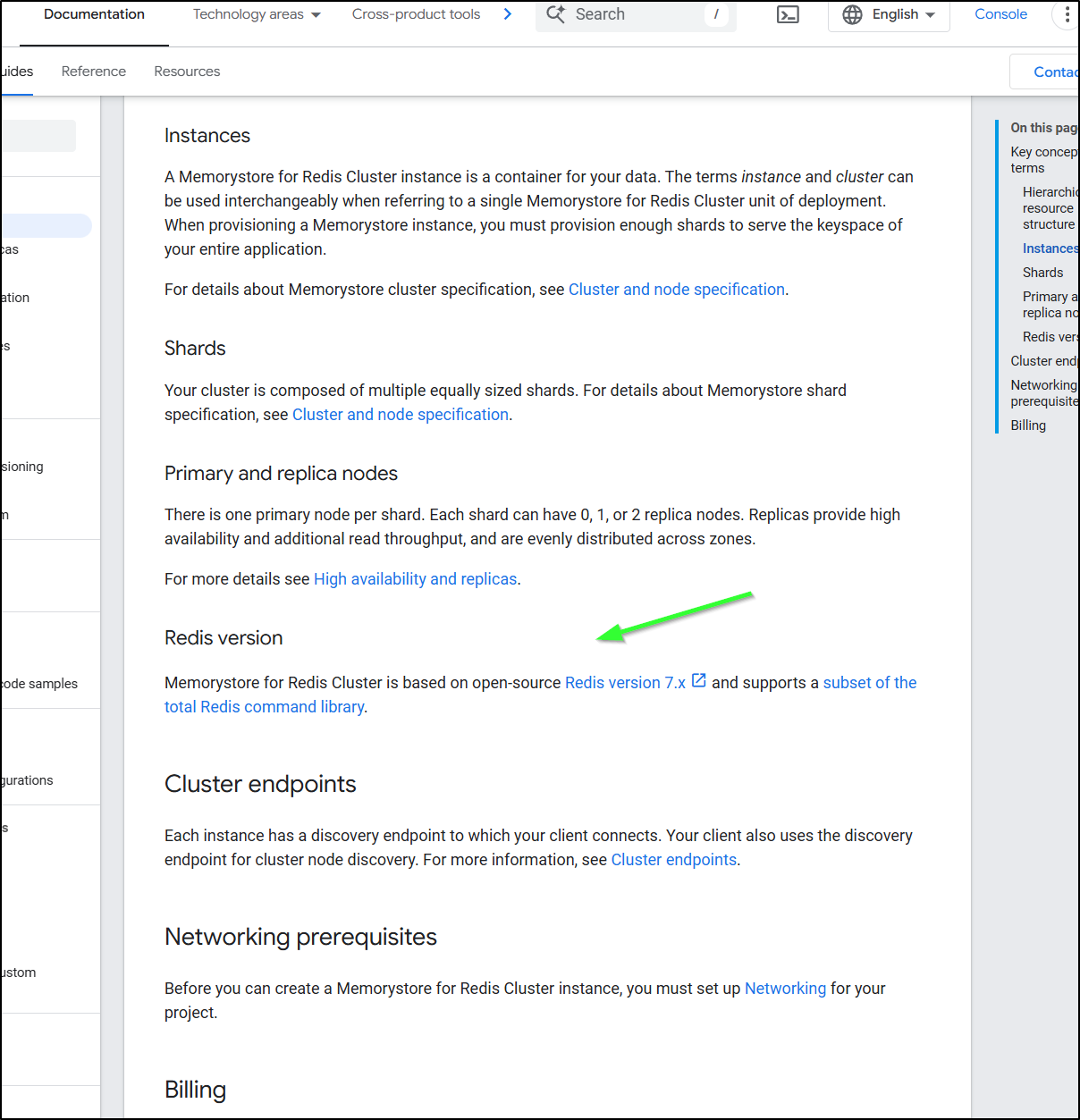Switch to the Documentation tab
This screenshot has height=1120, width=1080.
pos(94,14)
